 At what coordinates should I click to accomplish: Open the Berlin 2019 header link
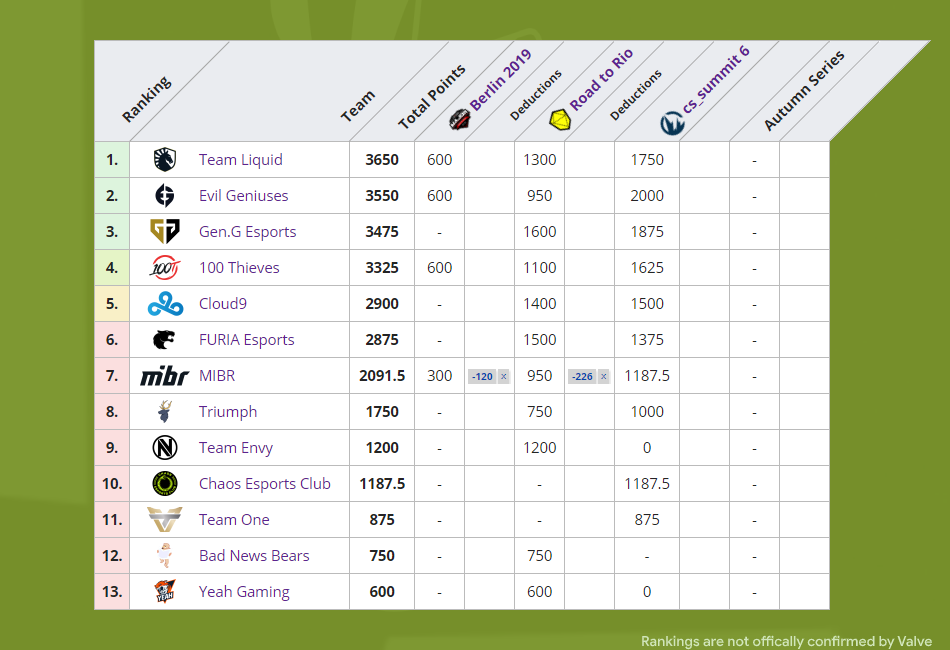(500, 79)
